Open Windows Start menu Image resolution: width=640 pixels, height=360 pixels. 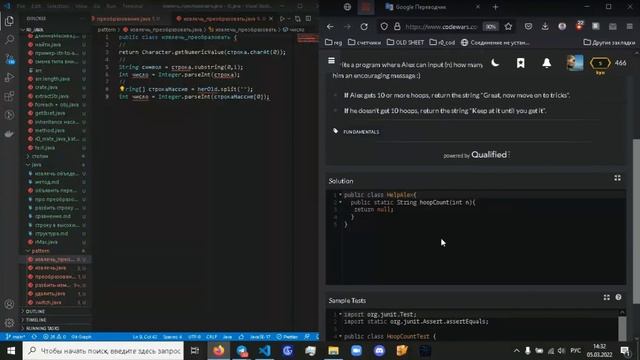(11, 351)
